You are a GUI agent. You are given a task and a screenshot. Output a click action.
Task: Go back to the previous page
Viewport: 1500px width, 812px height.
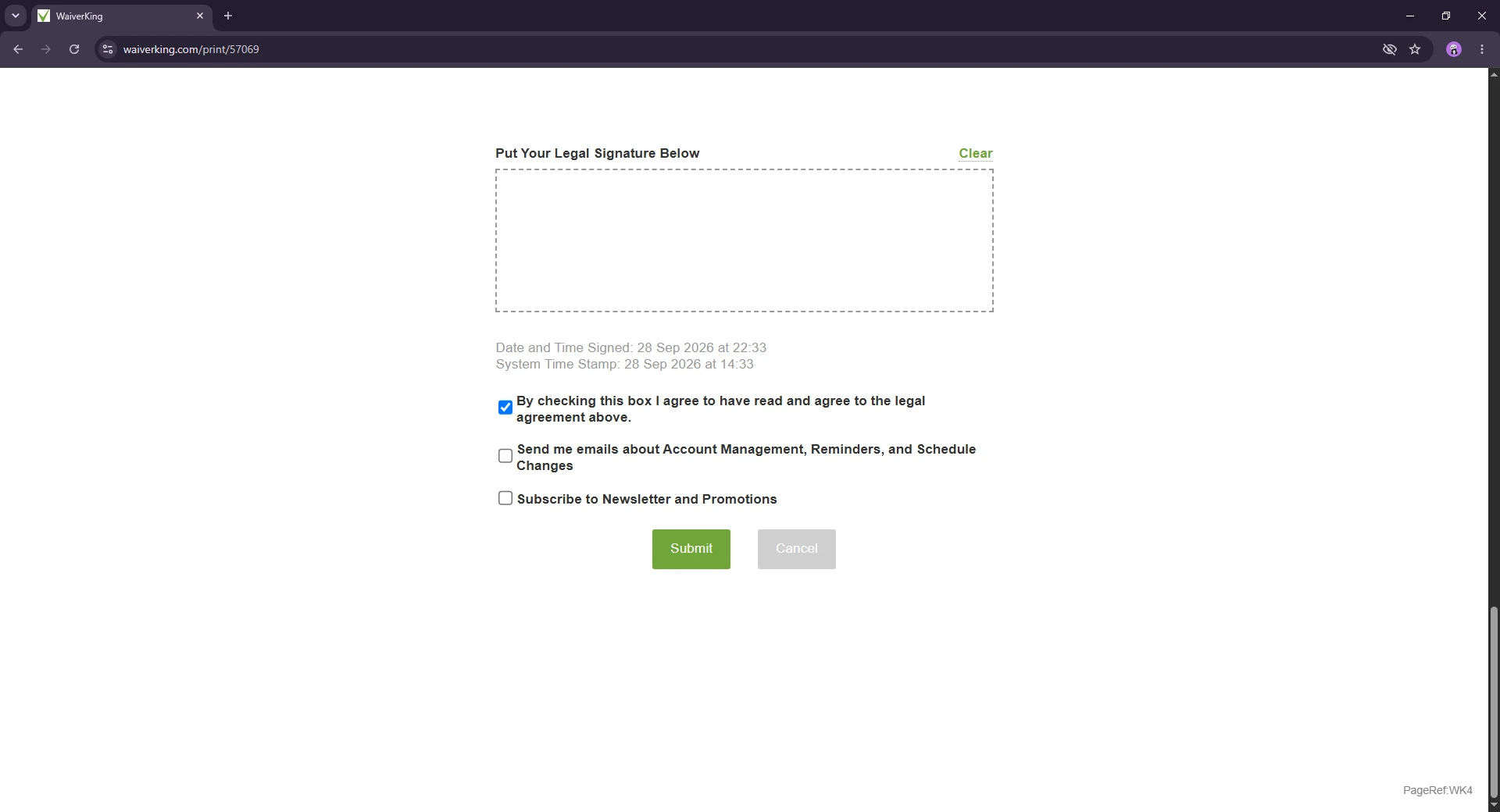point(18,49)
